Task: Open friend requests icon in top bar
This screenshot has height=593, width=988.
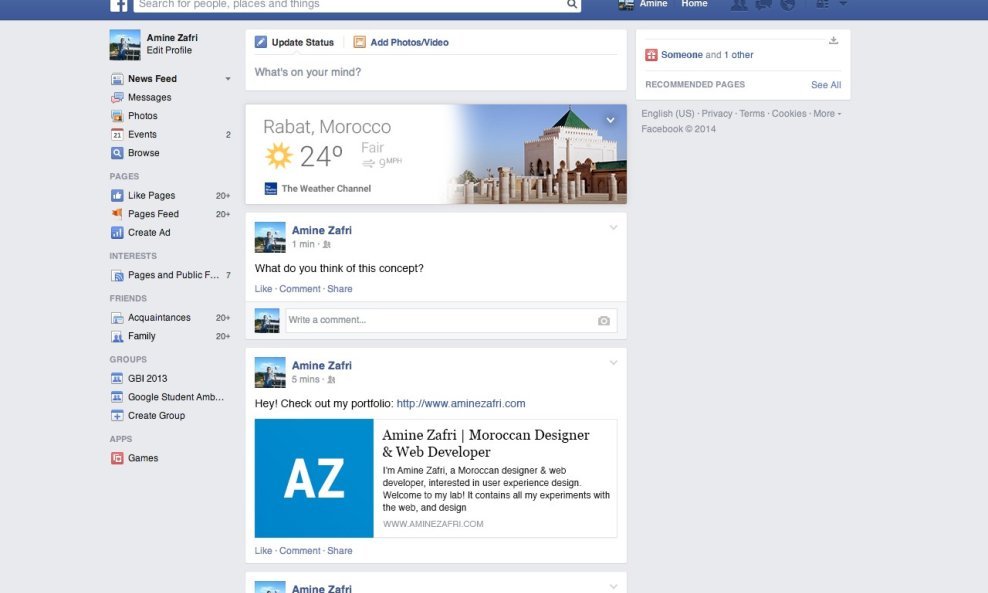Action: point(739,4)
